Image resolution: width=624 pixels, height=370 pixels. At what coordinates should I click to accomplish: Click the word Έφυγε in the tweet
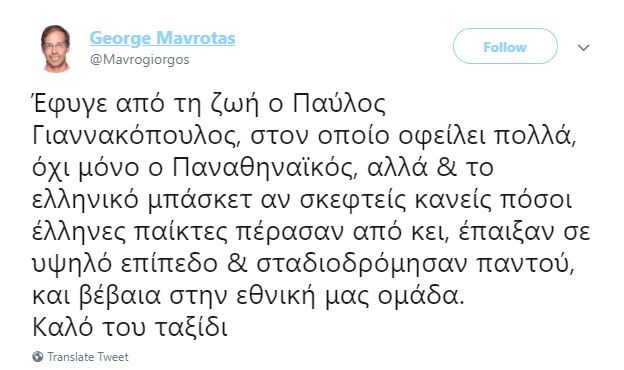point(70,105)
